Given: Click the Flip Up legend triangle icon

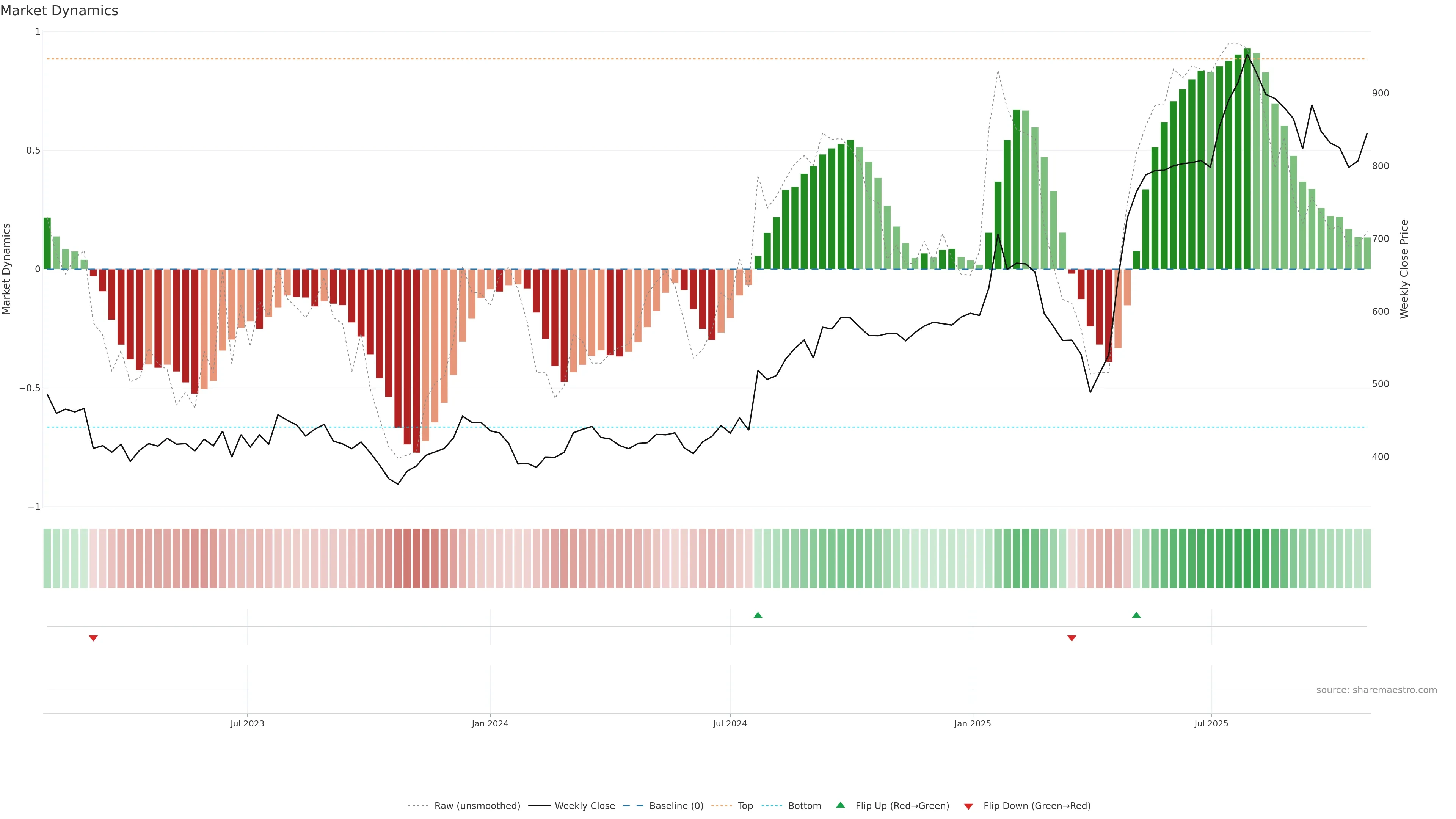Looking at the screenshot, I should 841,805.
